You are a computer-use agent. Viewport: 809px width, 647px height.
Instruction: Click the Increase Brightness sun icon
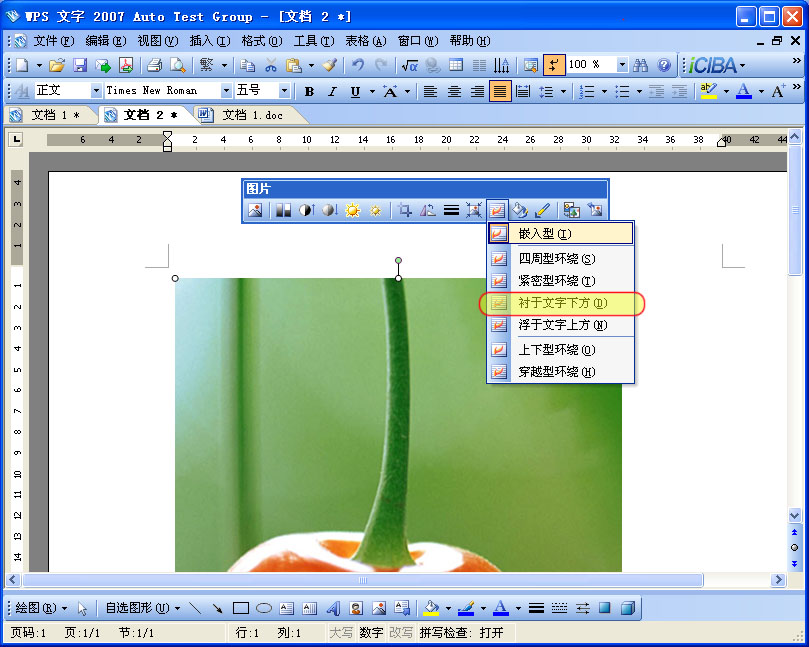(x=353, y=210)
